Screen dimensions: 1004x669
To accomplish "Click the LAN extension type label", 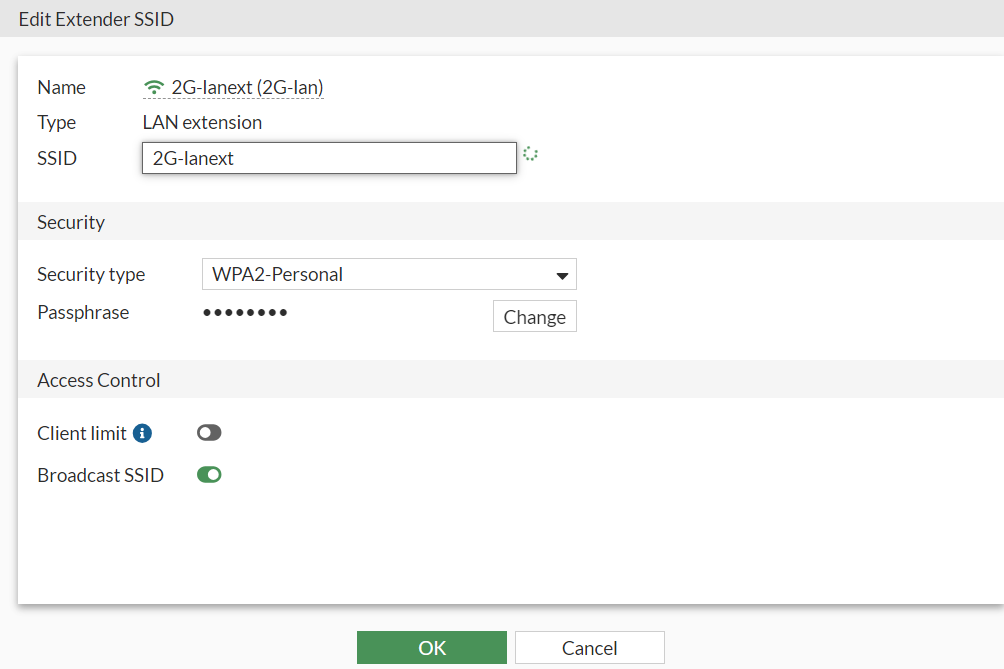I will click(202, 122).
